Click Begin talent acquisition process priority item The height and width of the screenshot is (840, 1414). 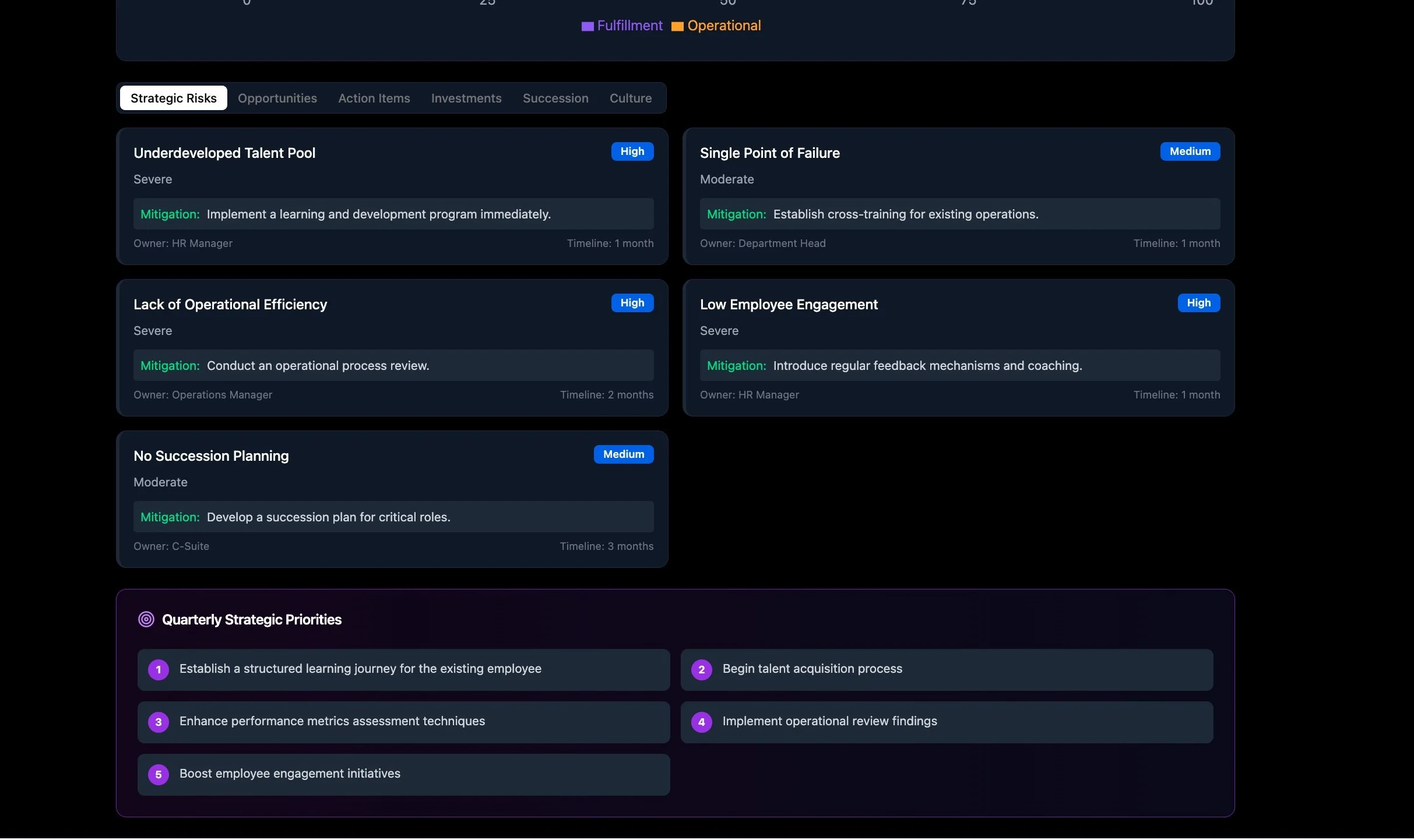point(812,669)
